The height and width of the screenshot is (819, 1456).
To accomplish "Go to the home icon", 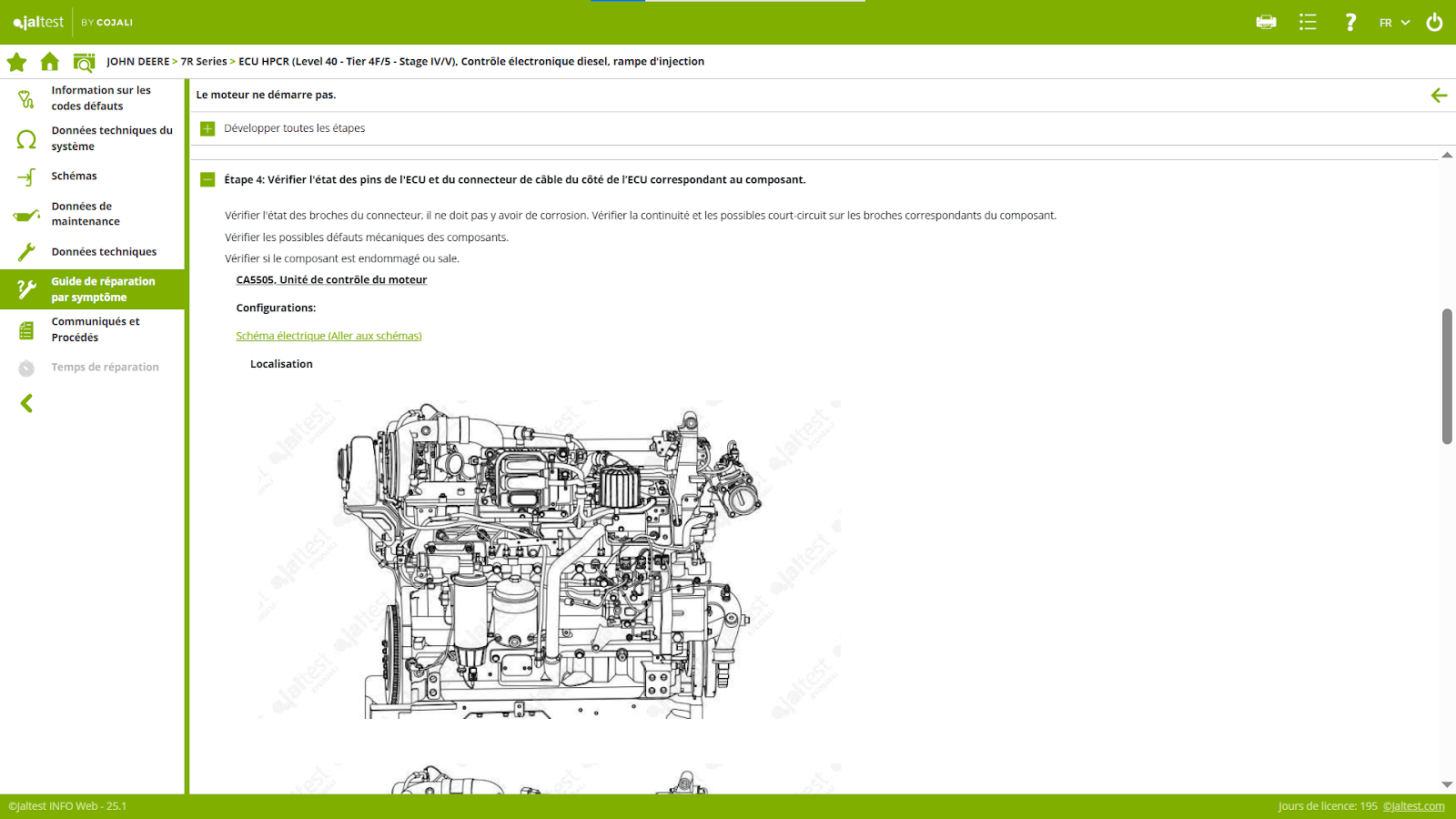I will click(50, 62).
